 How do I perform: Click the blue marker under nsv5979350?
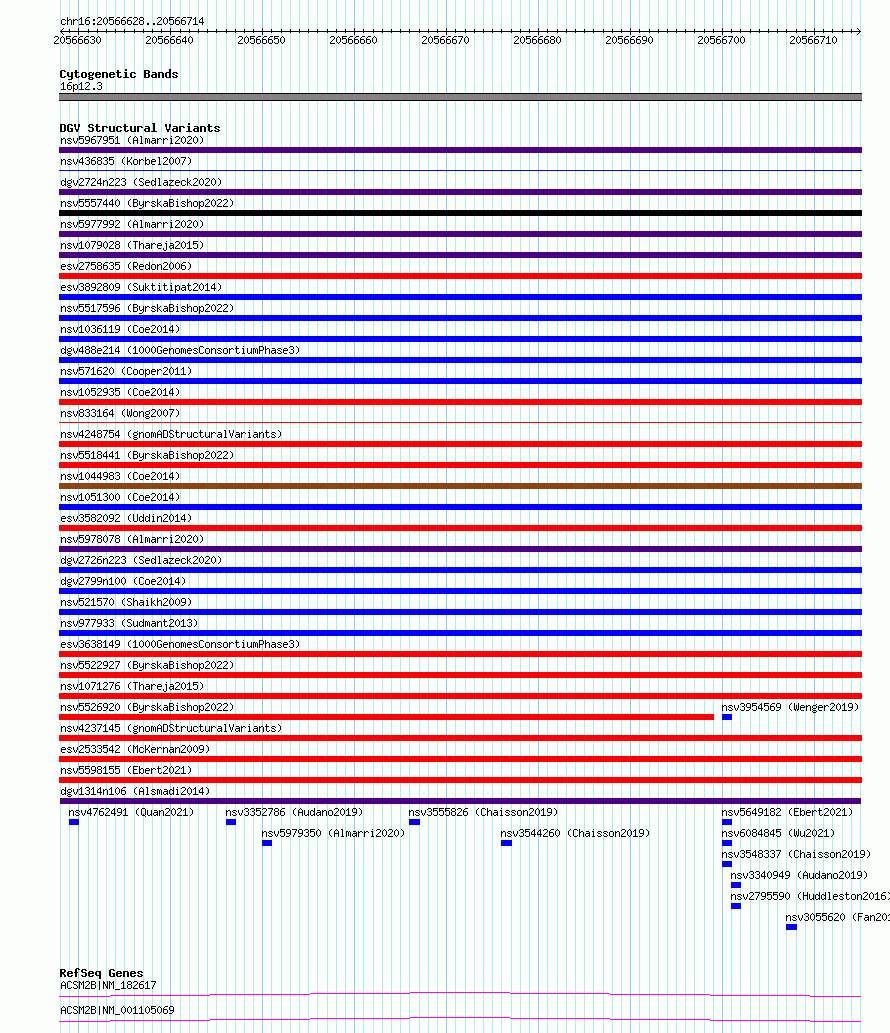coord(267,843)
